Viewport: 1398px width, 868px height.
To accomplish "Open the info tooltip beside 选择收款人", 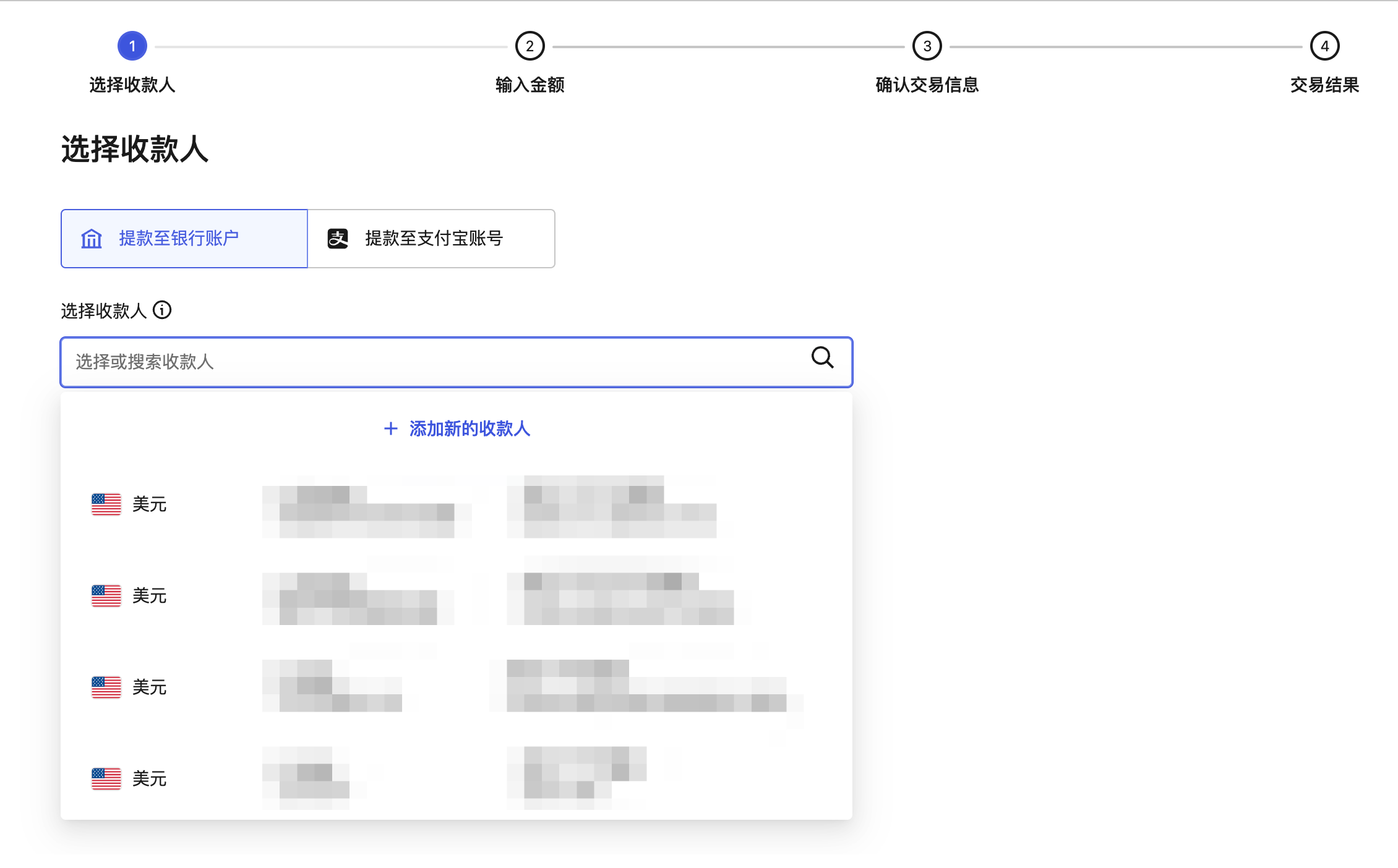I will [162, 311].
